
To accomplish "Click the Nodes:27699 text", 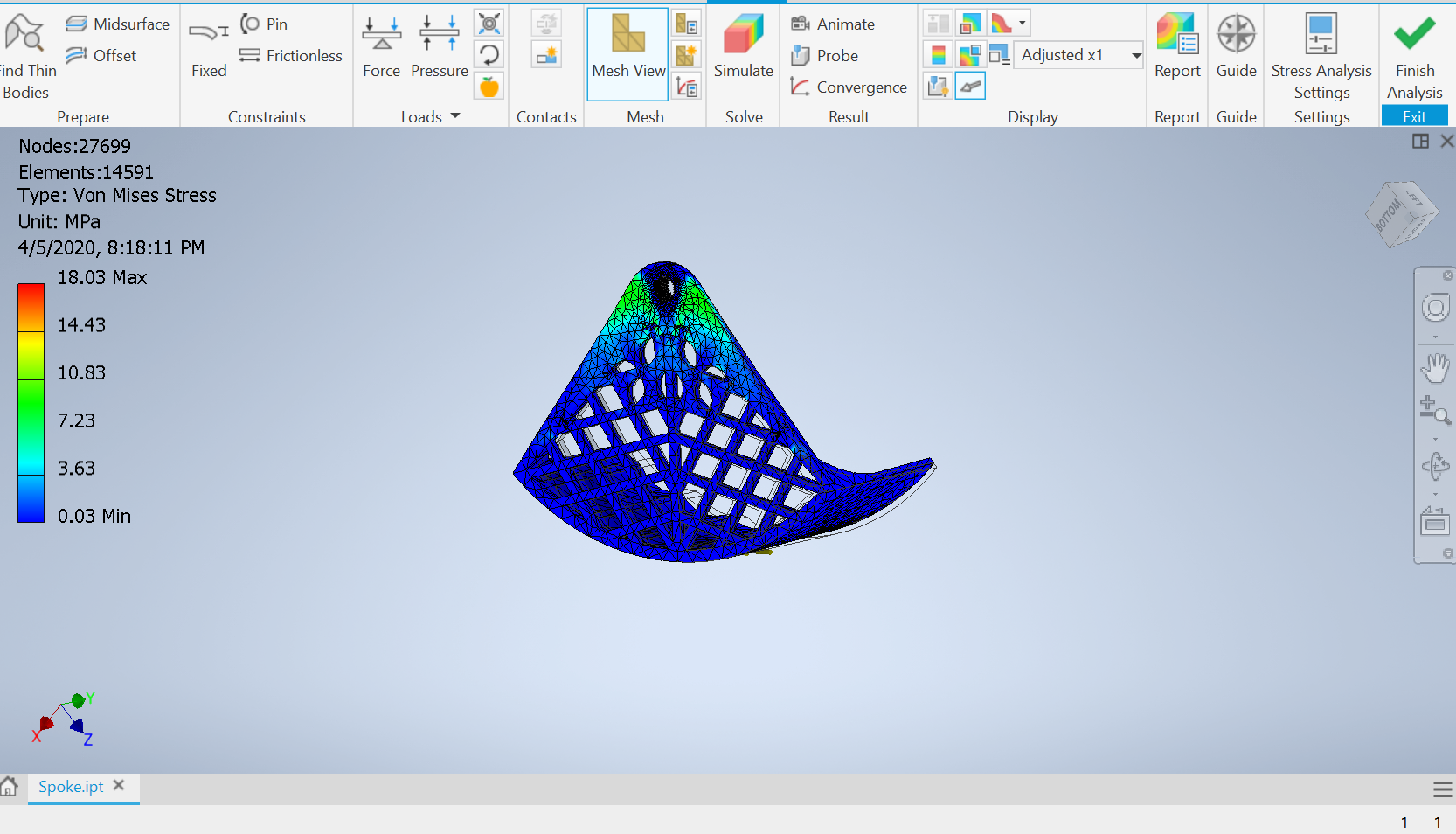I will click(75, 146).
